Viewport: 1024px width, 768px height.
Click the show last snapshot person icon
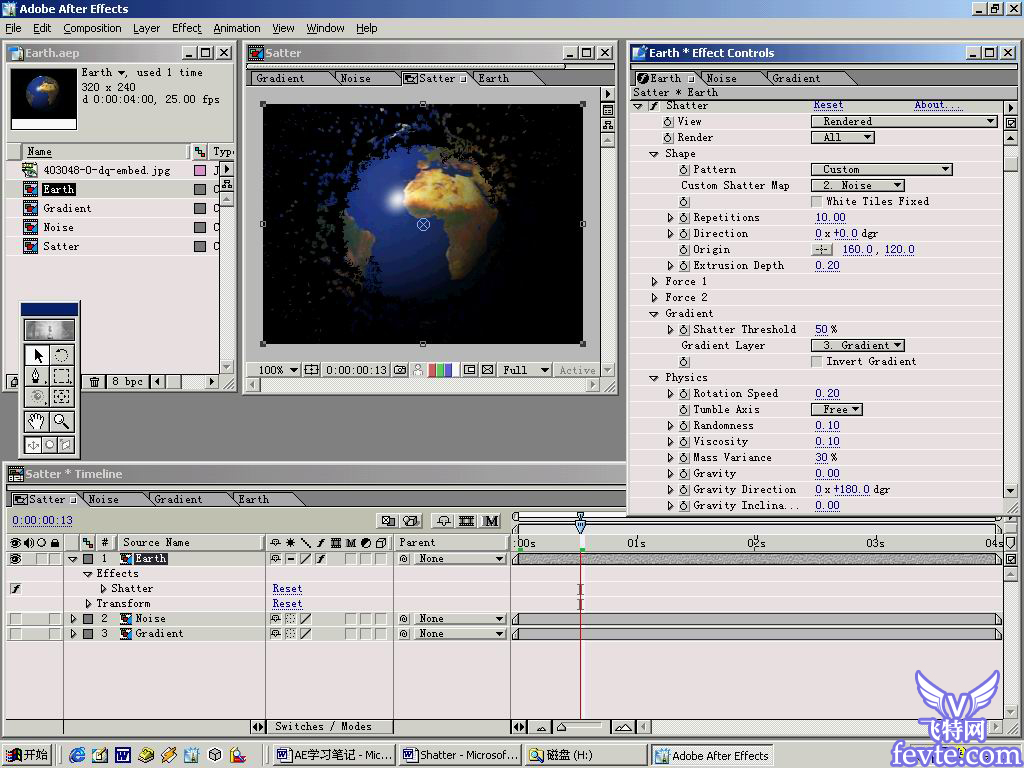point(418,370)
